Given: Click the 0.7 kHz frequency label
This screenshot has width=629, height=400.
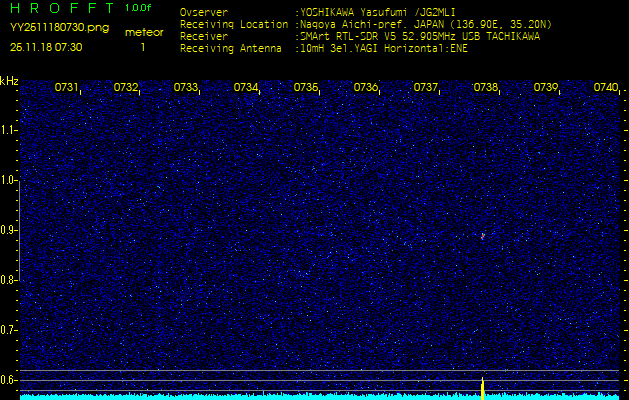Looking at the screenshot, I should pyautogui.click(x=9, y=329).
